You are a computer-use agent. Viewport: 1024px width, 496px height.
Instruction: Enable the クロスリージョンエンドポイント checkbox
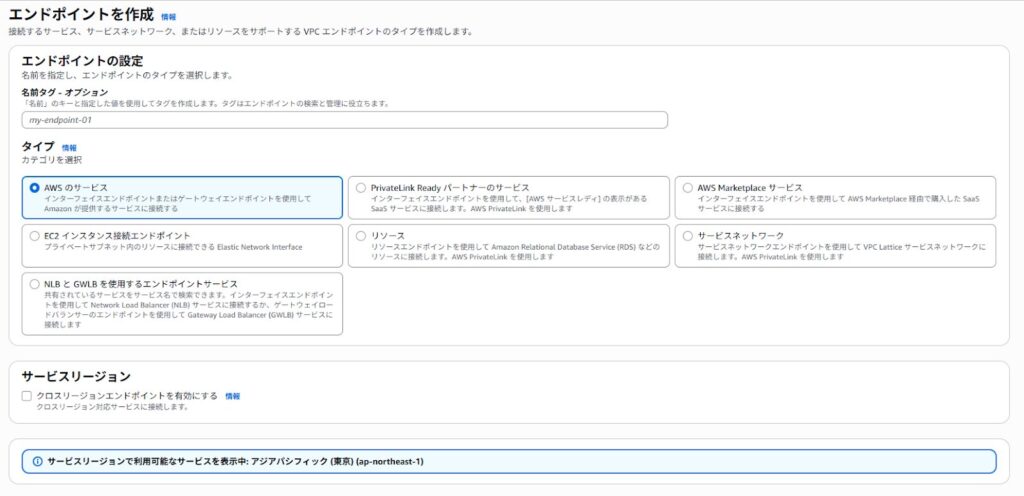coord(27,396)
